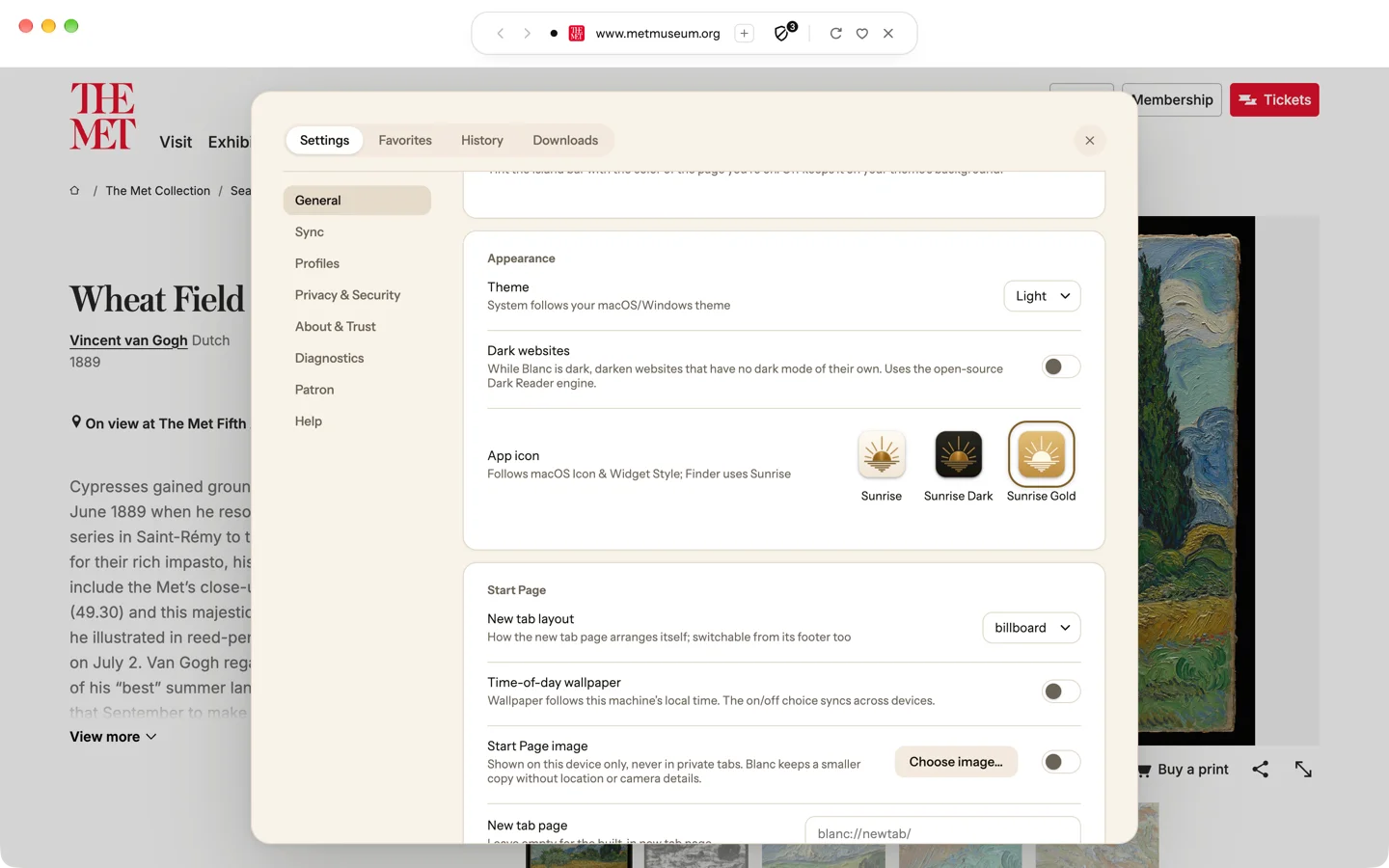Click the Buy a print link

pos(1184,770)
